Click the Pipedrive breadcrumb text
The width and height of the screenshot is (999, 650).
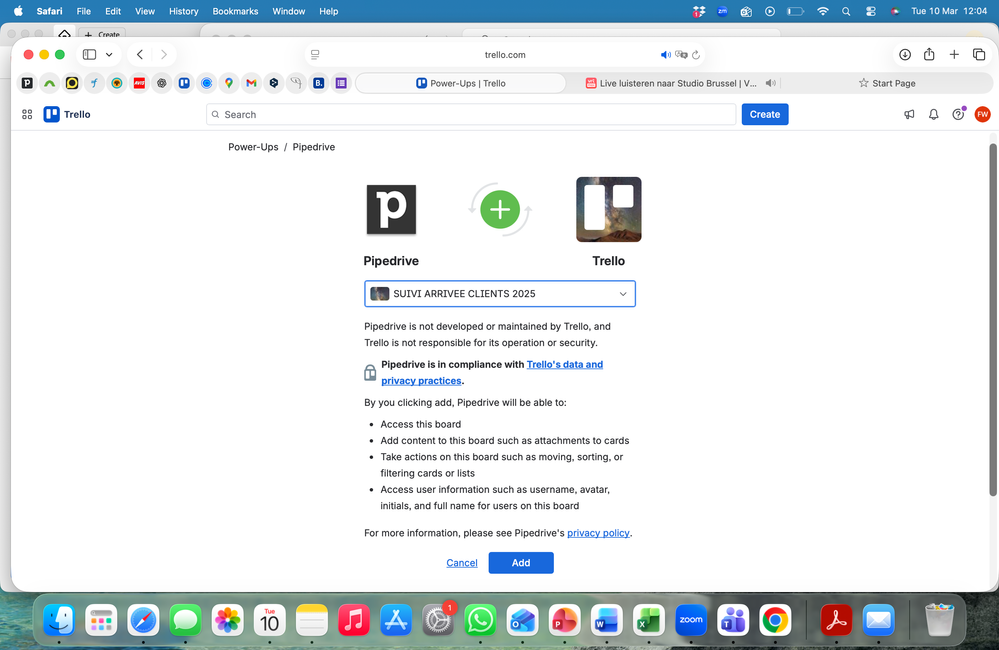tap(313, 147)
